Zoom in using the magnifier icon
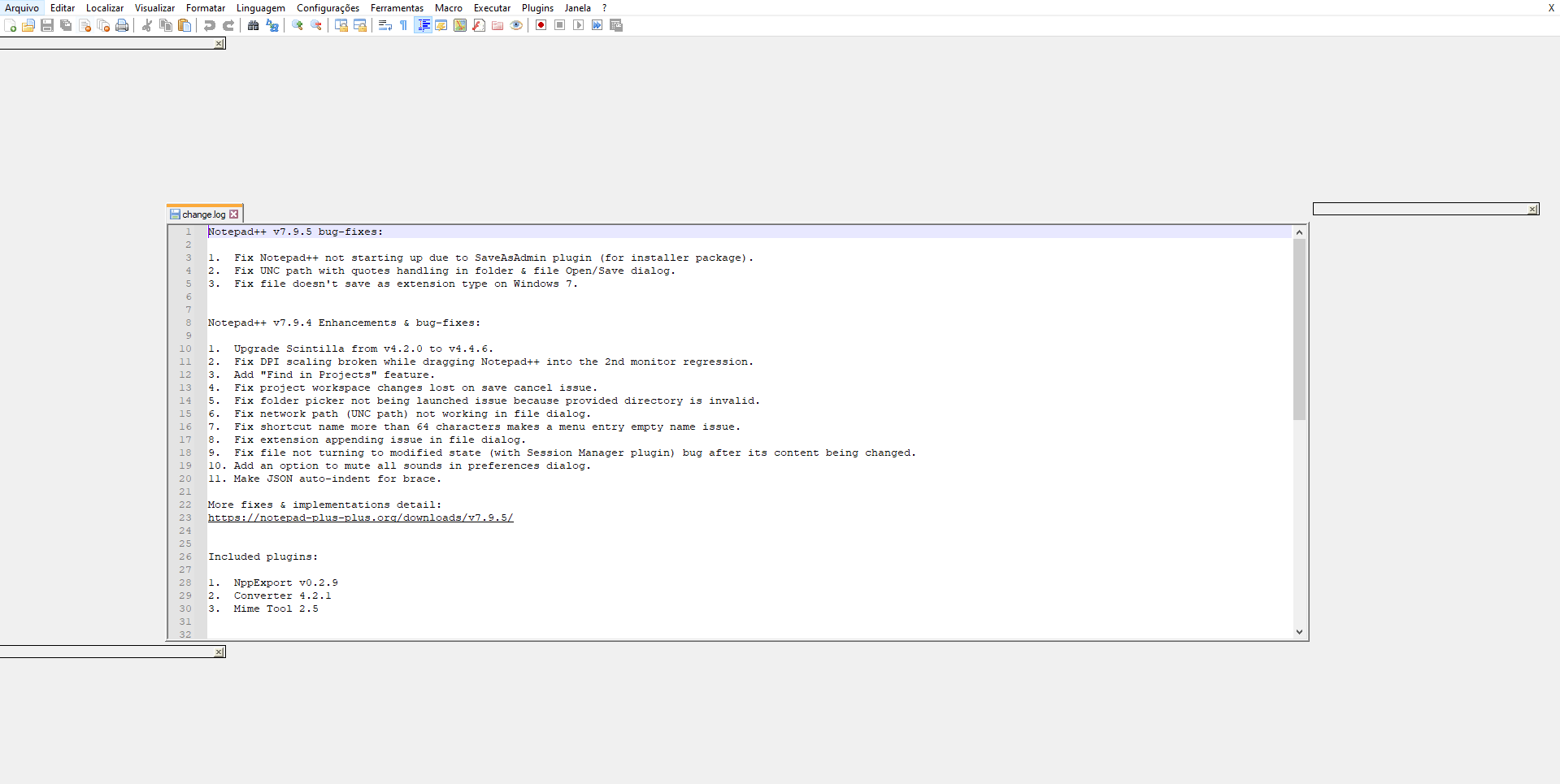 click(x=297, y=25)
